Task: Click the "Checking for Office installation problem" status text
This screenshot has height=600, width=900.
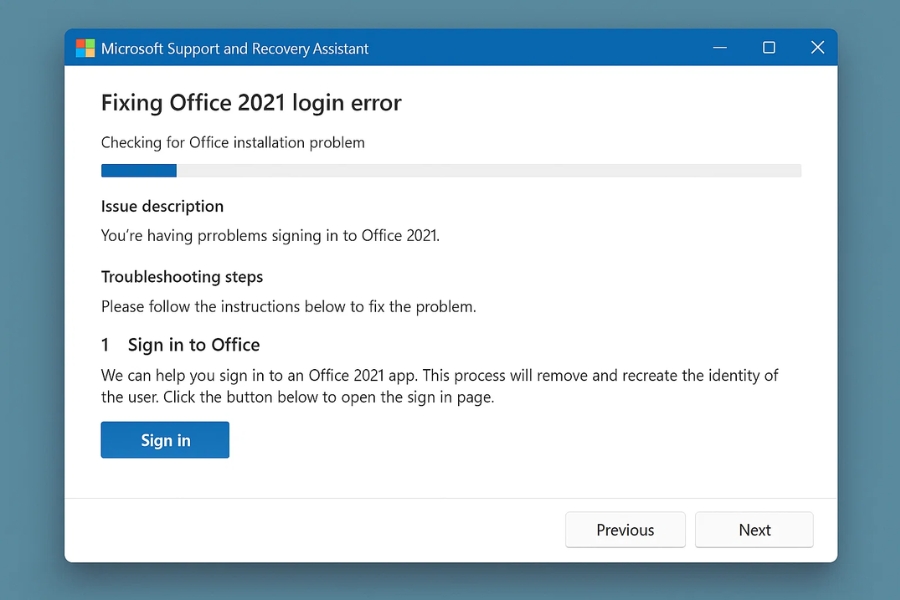Action: (x=233, y=143)
